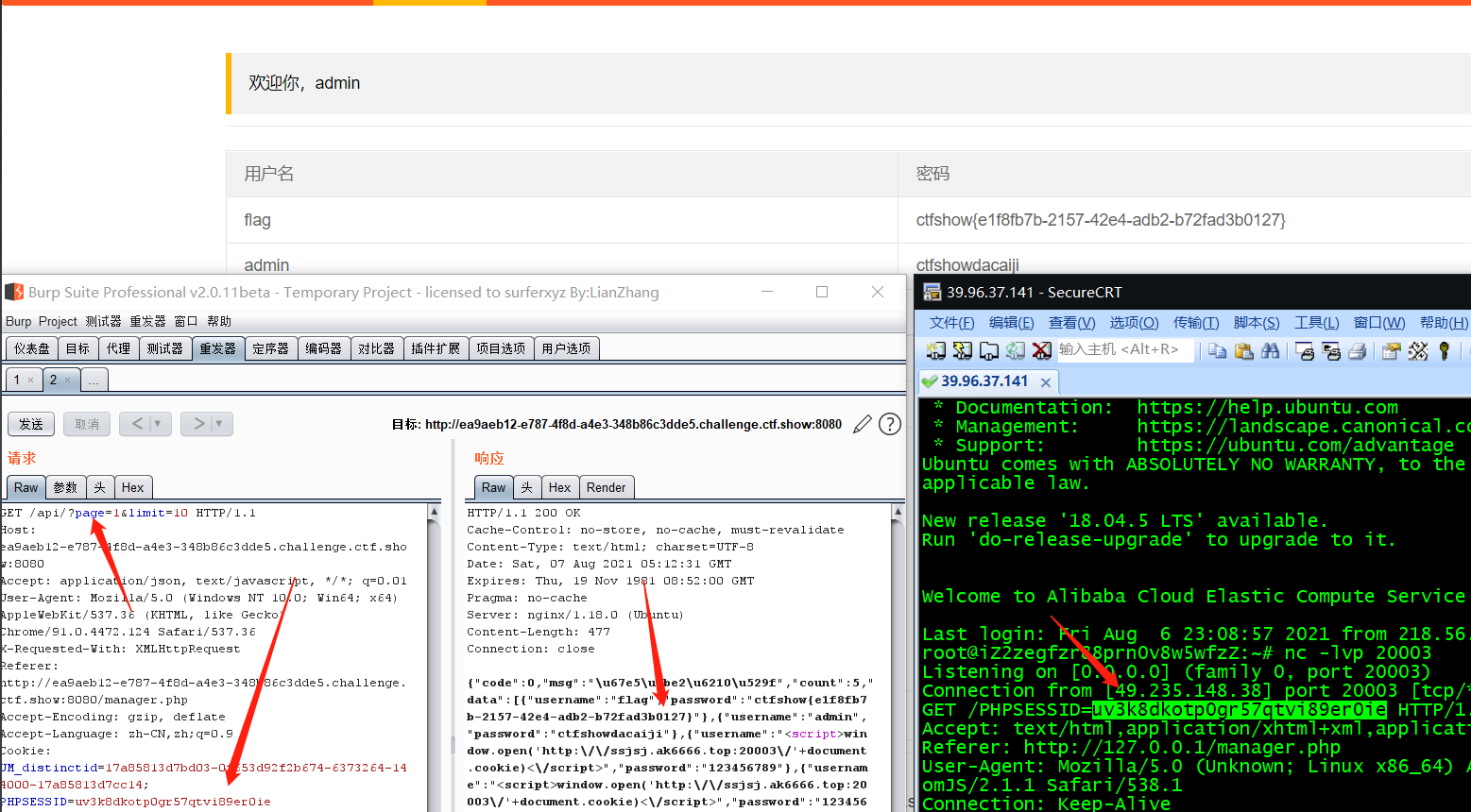1471x812 pixels.
Task: Open 脚本(S) menu in SecureCRT
Action: coord(1256,322)
